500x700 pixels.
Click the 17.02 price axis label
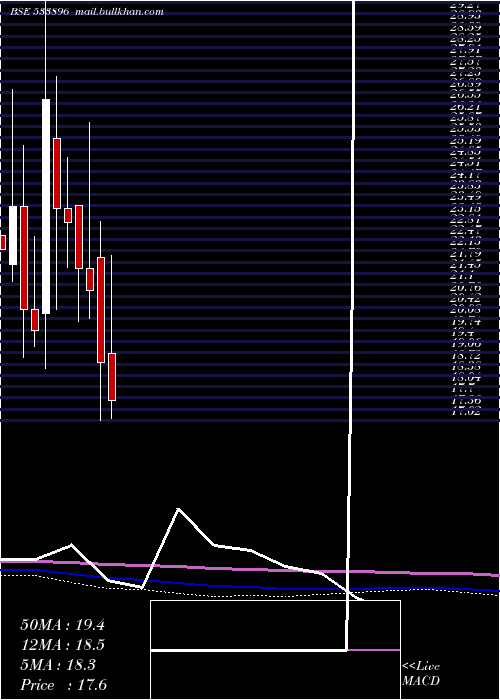(466, 413)
